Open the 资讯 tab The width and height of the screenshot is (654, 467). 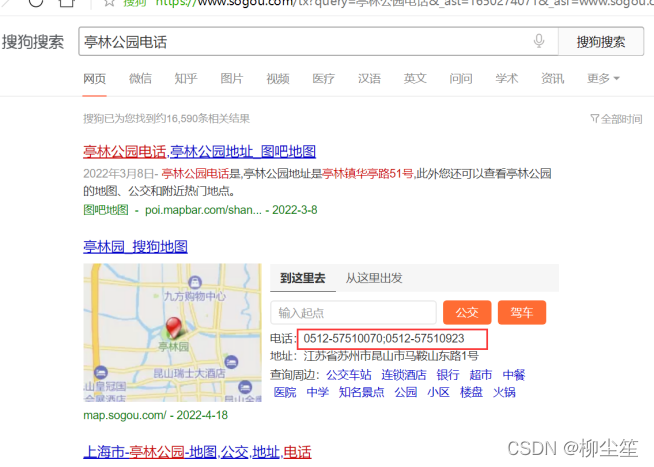point(553,78)
